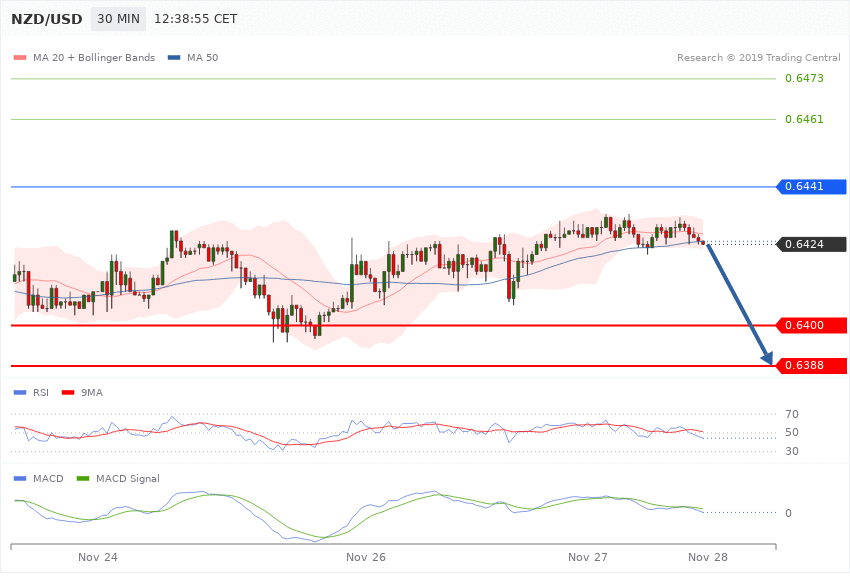Click the Nov 24 date label
This screenshot has height=576, width=850.
tap(98, 558)
